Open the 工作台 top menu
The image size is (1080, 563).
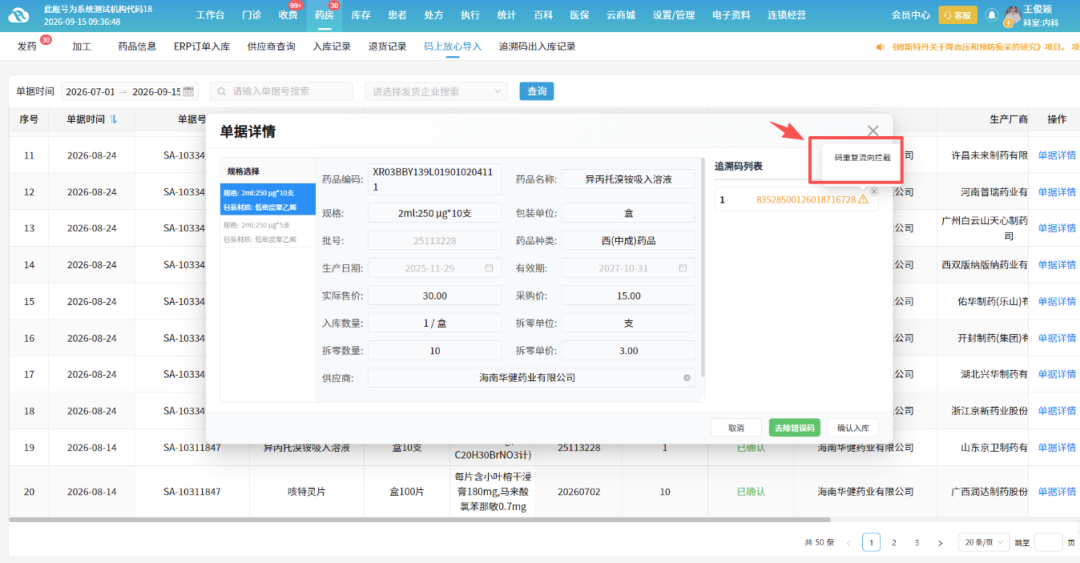pos(210,15)
